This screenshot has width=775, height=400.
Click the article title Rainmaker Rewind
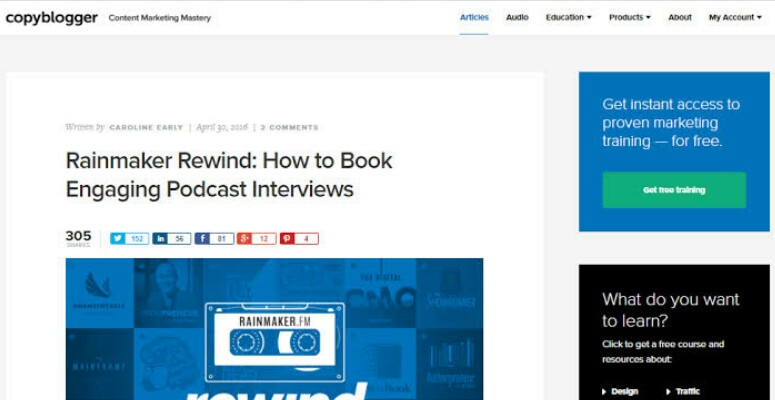[229, 175]
